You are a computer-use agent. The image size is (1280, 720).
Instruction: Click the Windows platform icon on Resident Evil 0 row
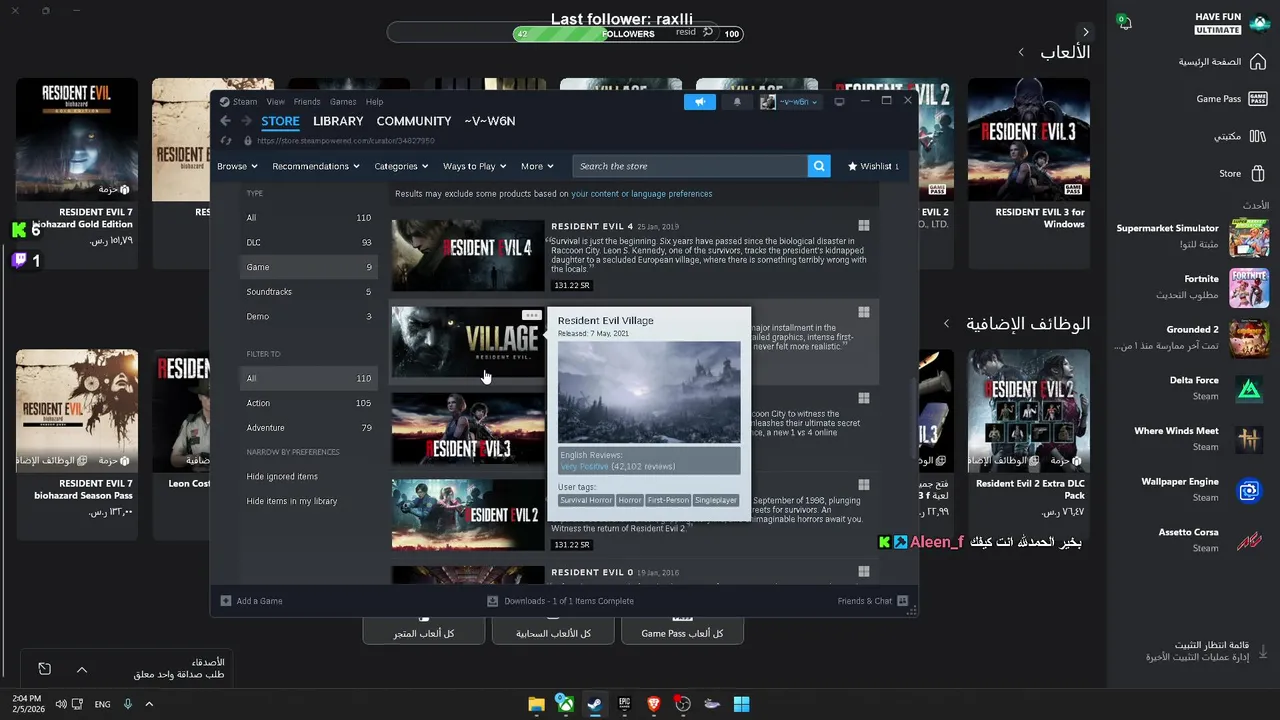click(864, 572)
